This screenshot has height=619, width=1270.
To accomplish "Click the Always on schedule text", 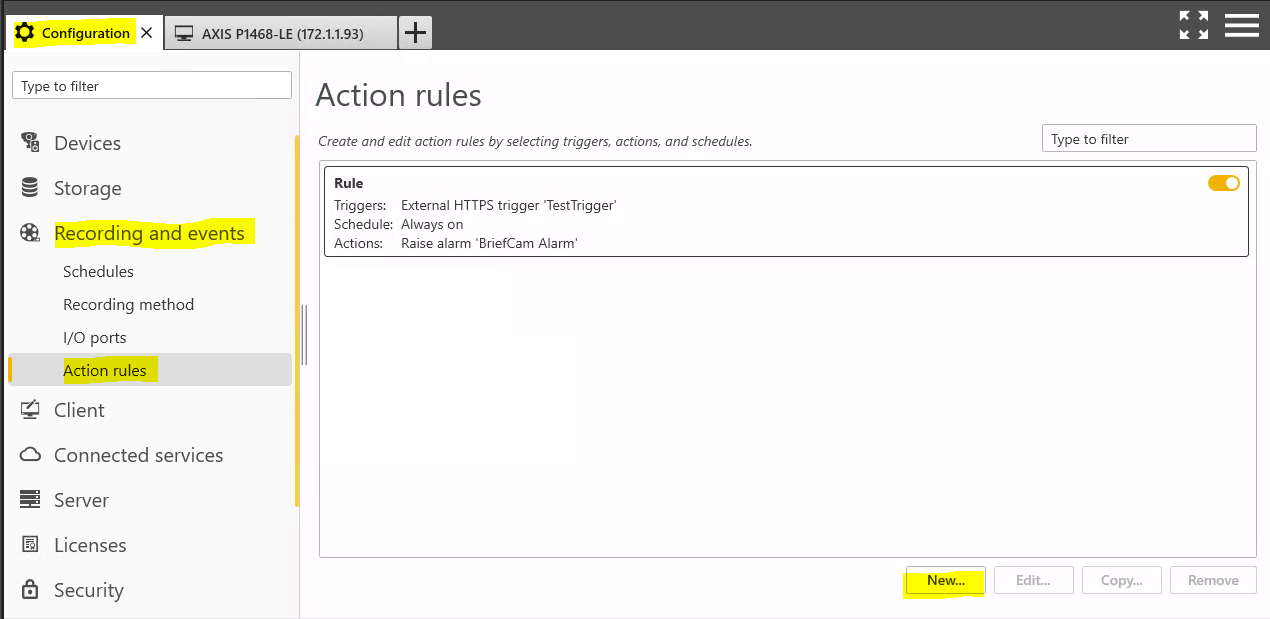I will (x=432, y=224).
